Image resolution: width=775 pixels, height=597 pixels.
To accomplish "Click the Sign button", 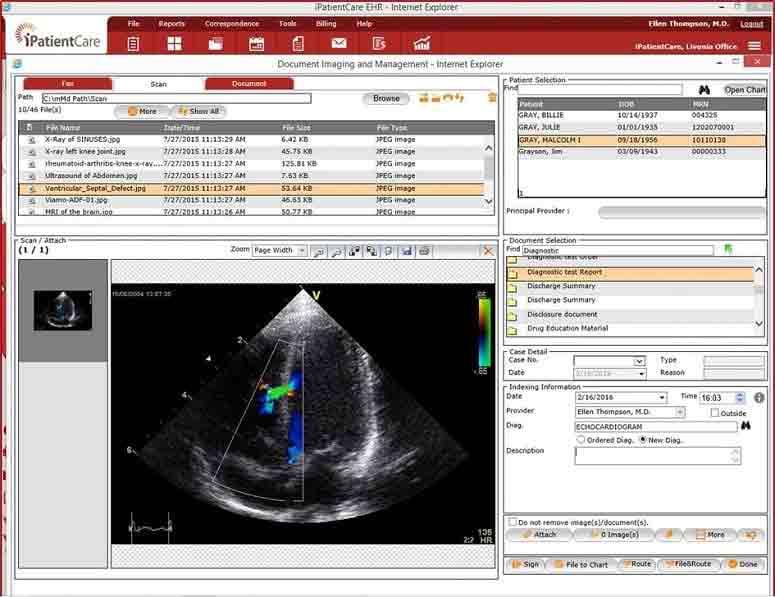I will point(526,564).
